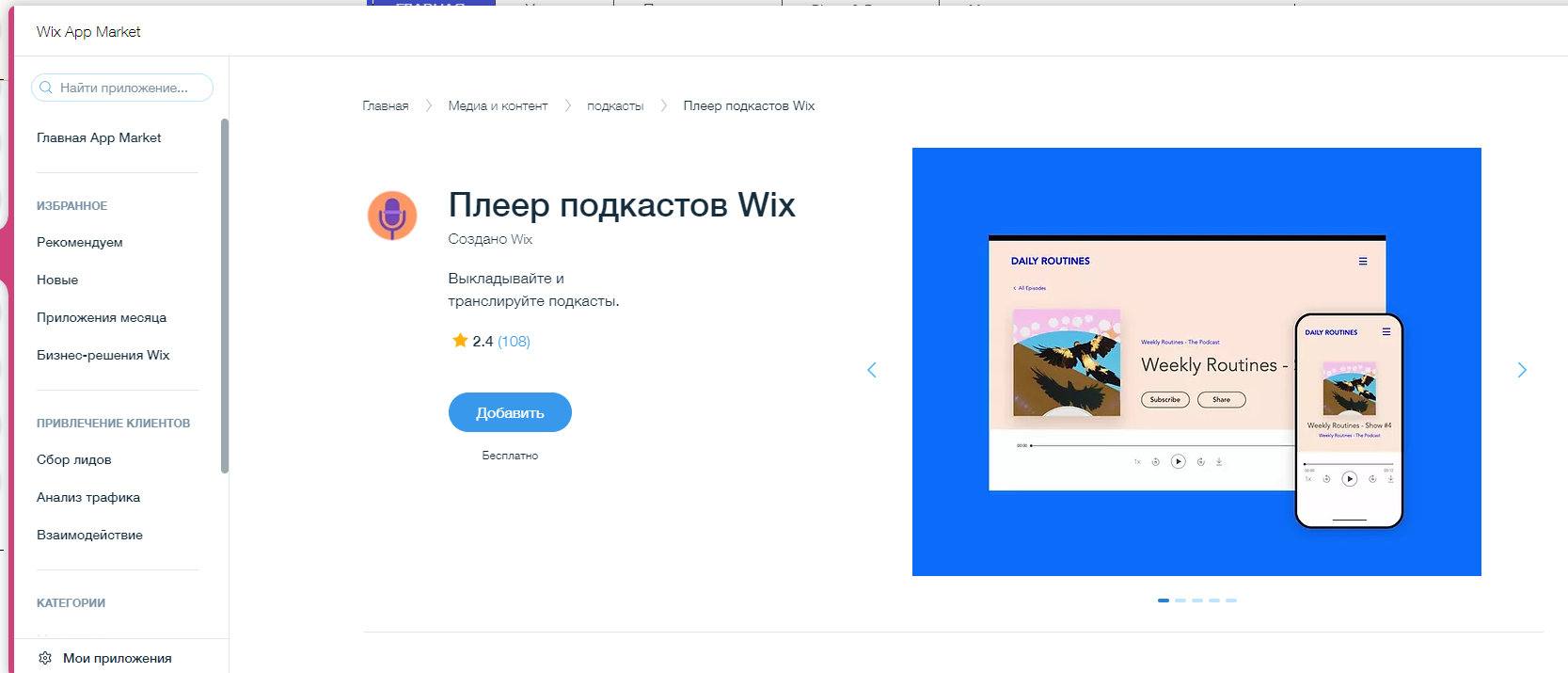The height and width of the screenshot is (673, 1568).
Task: Open Главная App Market in sidebar
Action: tap(99, 137)
